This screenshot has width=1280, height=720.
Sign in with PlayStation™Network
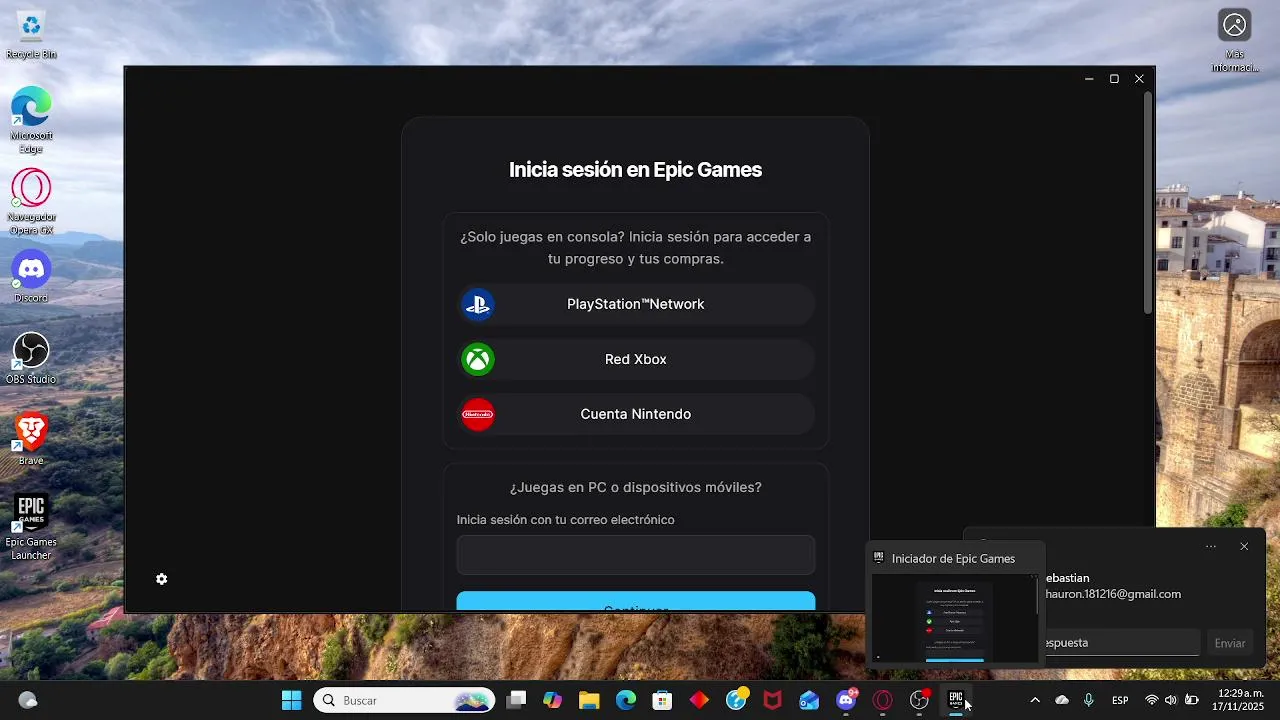636,304
